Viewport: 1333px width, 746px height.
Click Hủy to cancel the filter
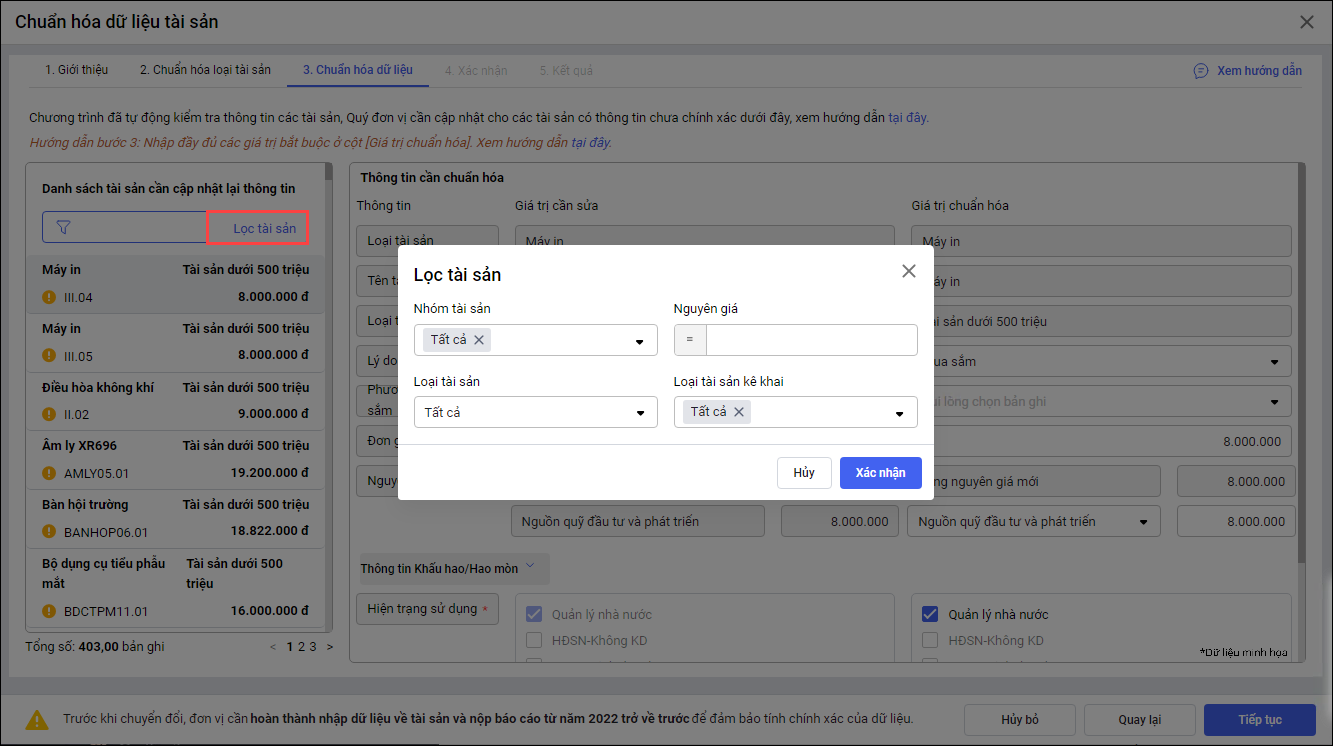pos(804,473)
